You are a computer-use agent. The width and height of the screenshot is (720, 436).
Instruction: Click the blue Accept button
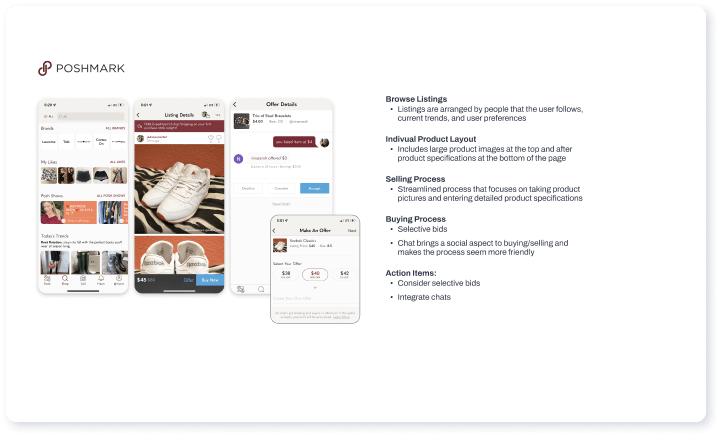tap(315, 188)
